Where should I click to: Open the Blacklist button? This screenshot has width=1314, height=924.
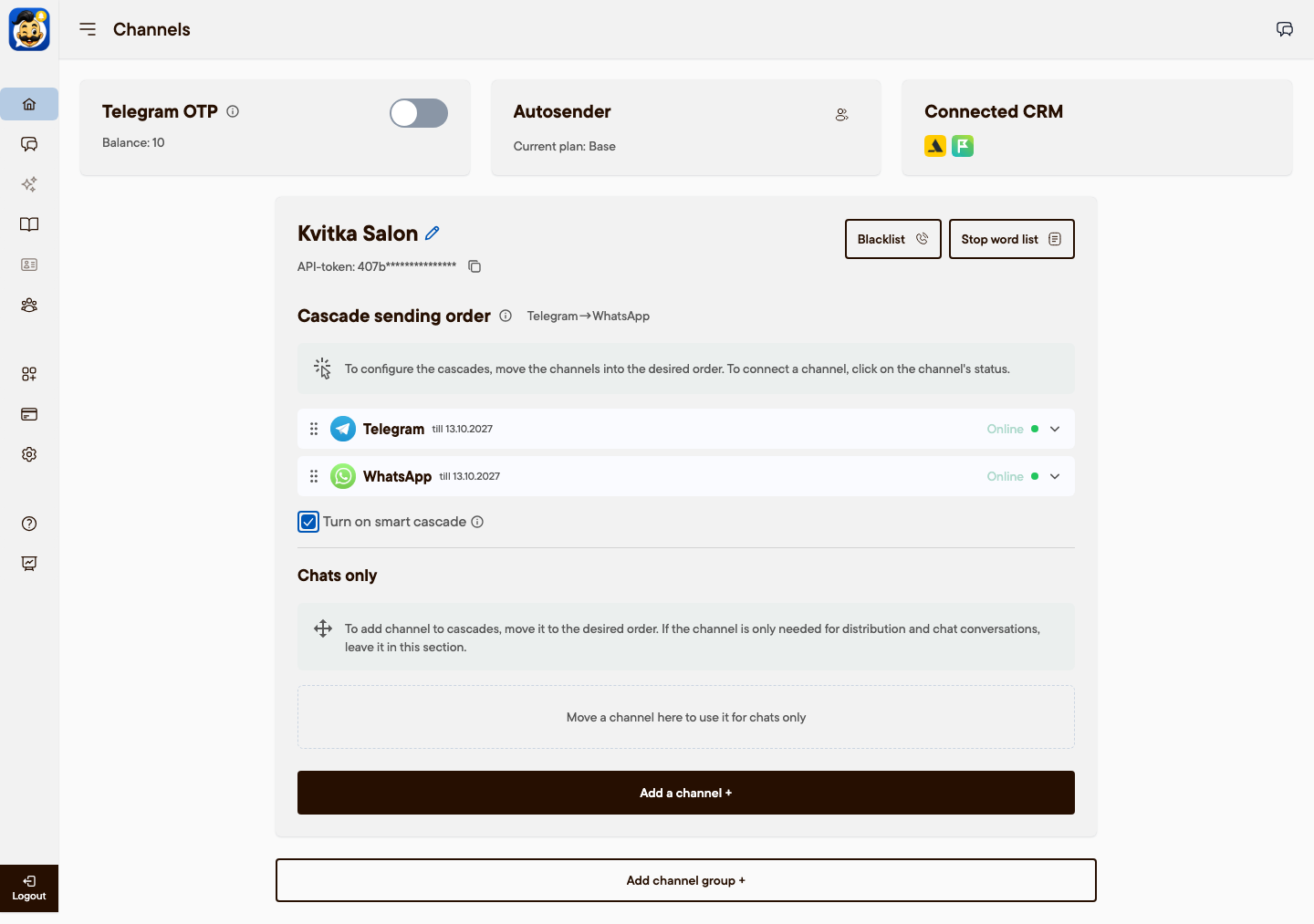click(x=893, y=239)
